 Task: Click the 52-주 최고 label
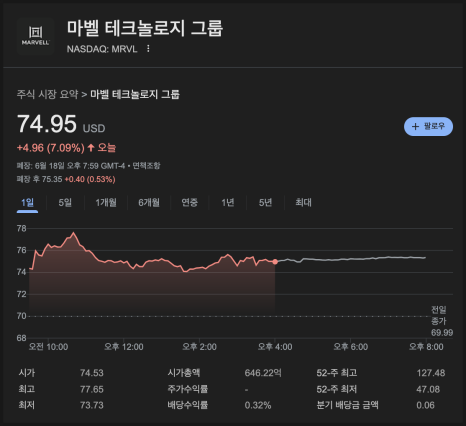[337, 373]
